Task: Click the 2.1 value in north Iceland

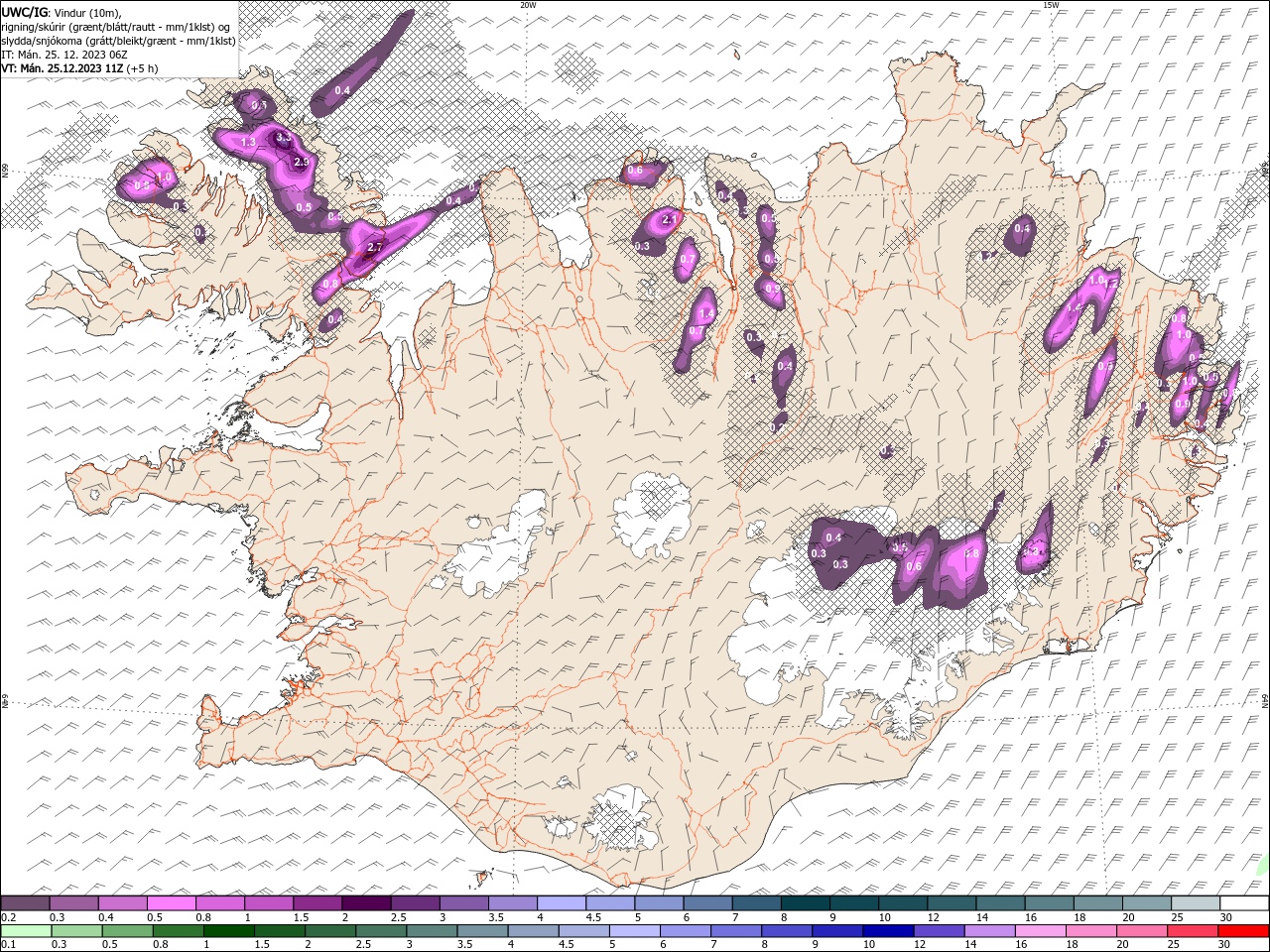Action: pyautogui.click(x=669, y=220)
